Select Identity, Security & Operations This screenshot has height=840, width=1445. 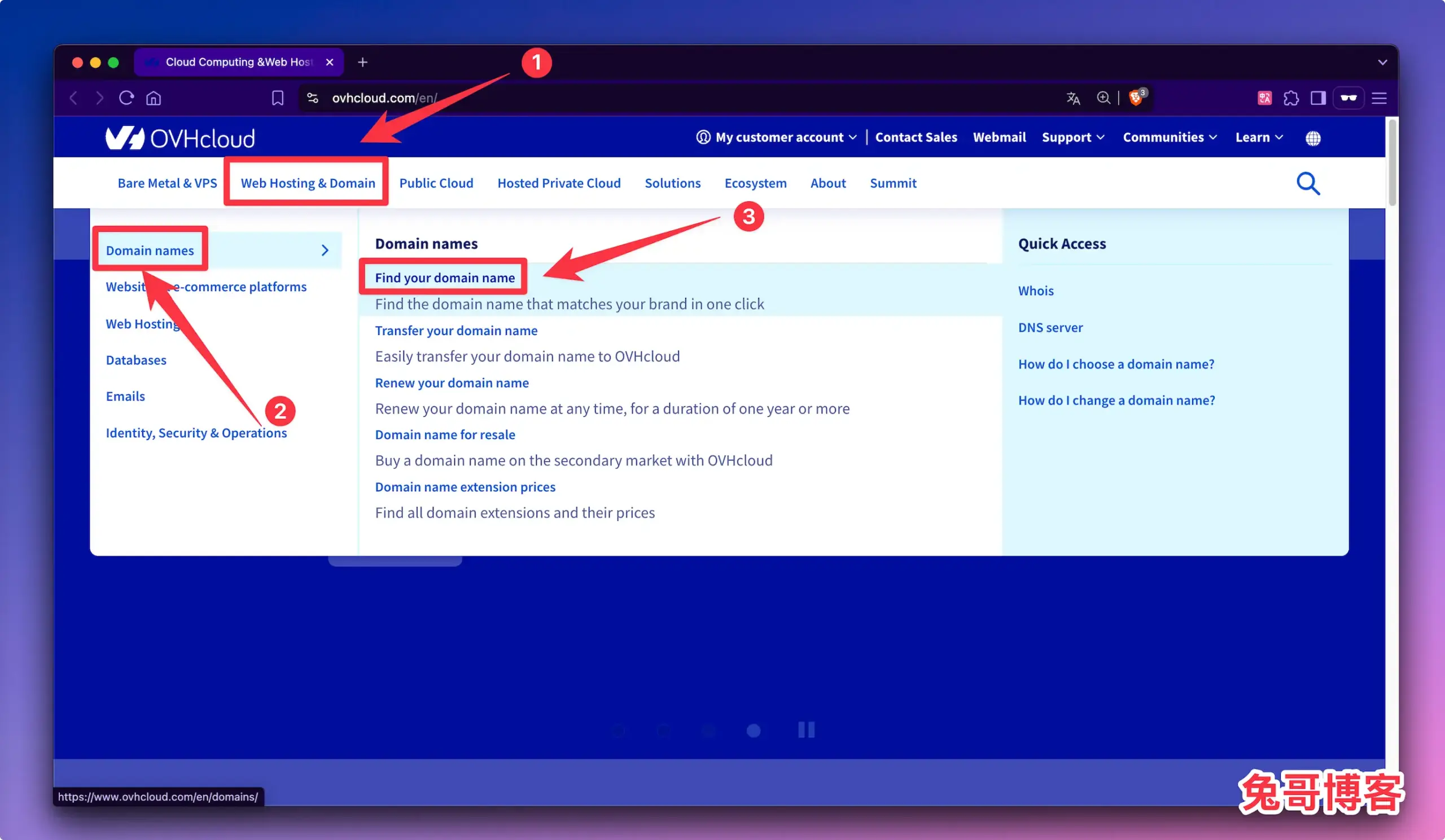pos(196,433)
